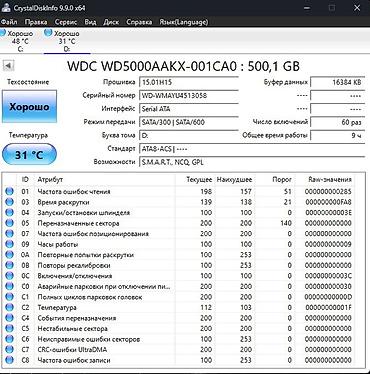370x374 pixels.
Task: Click the previous disk arrow button
Action: pos(8,65)
